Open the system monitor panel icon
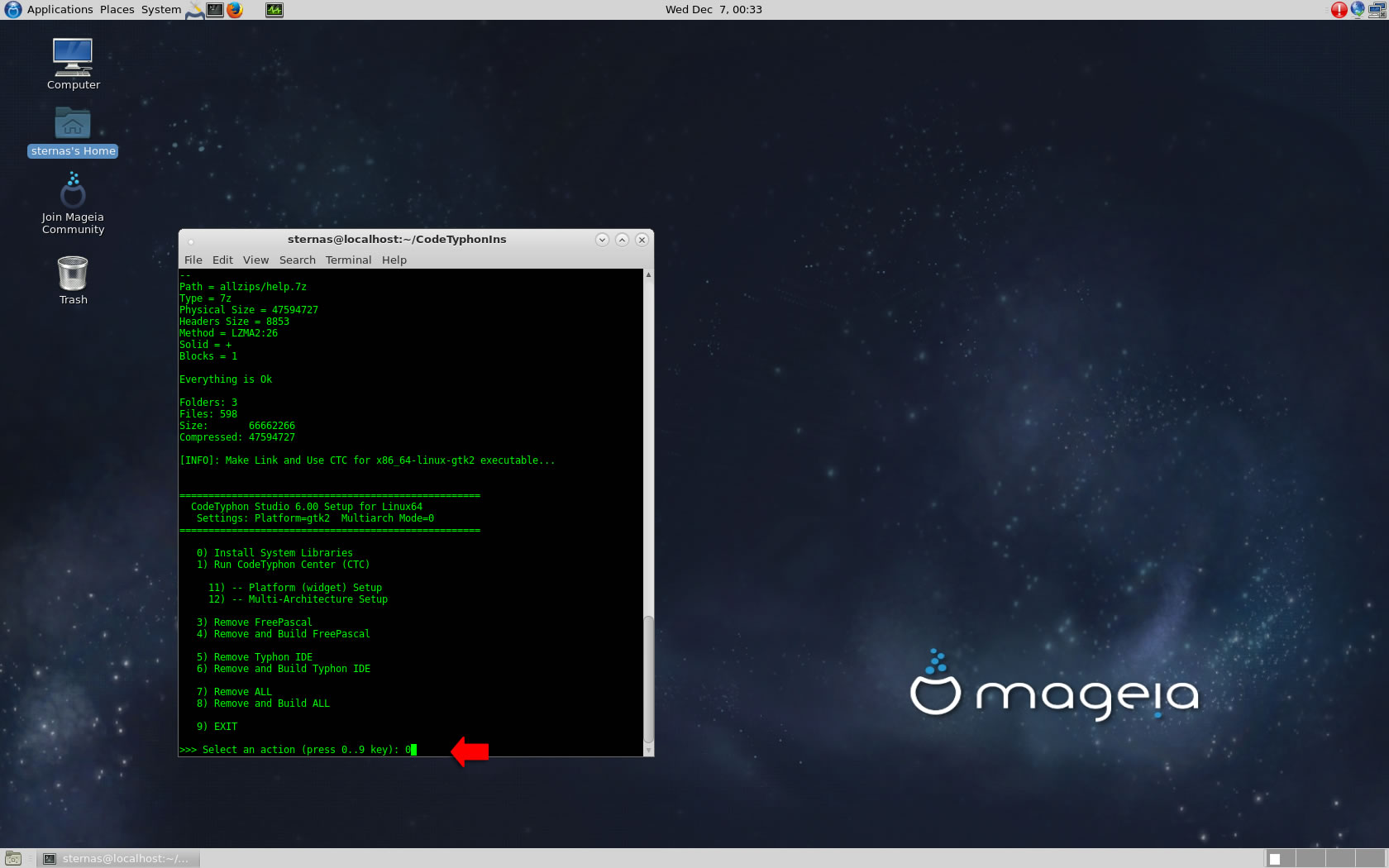 (x=274, y=10)
